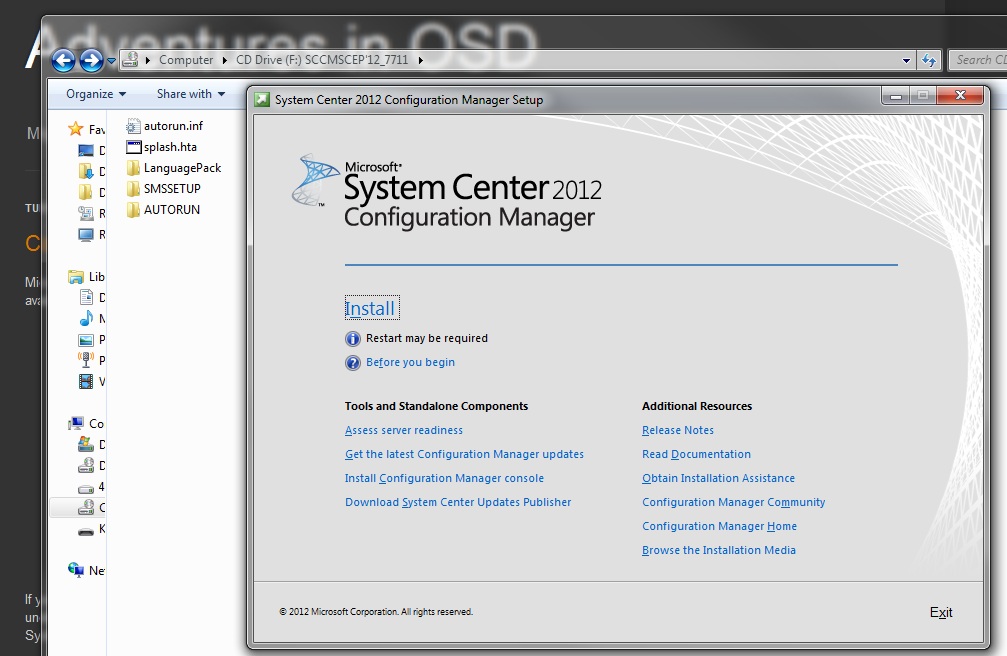Click the Install link to start setup
The image size is (1007, 656).
(370, 309)
